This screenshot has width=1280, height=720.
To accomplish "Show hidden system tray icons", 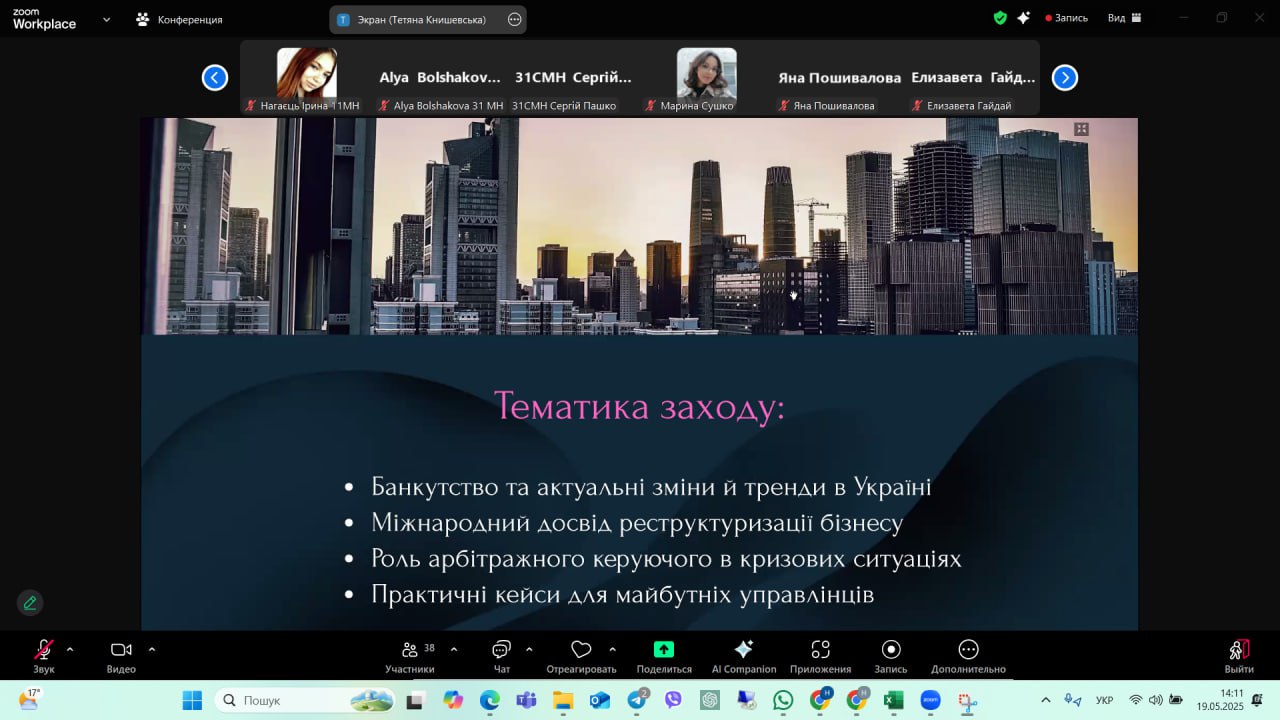I will 1046,700.
